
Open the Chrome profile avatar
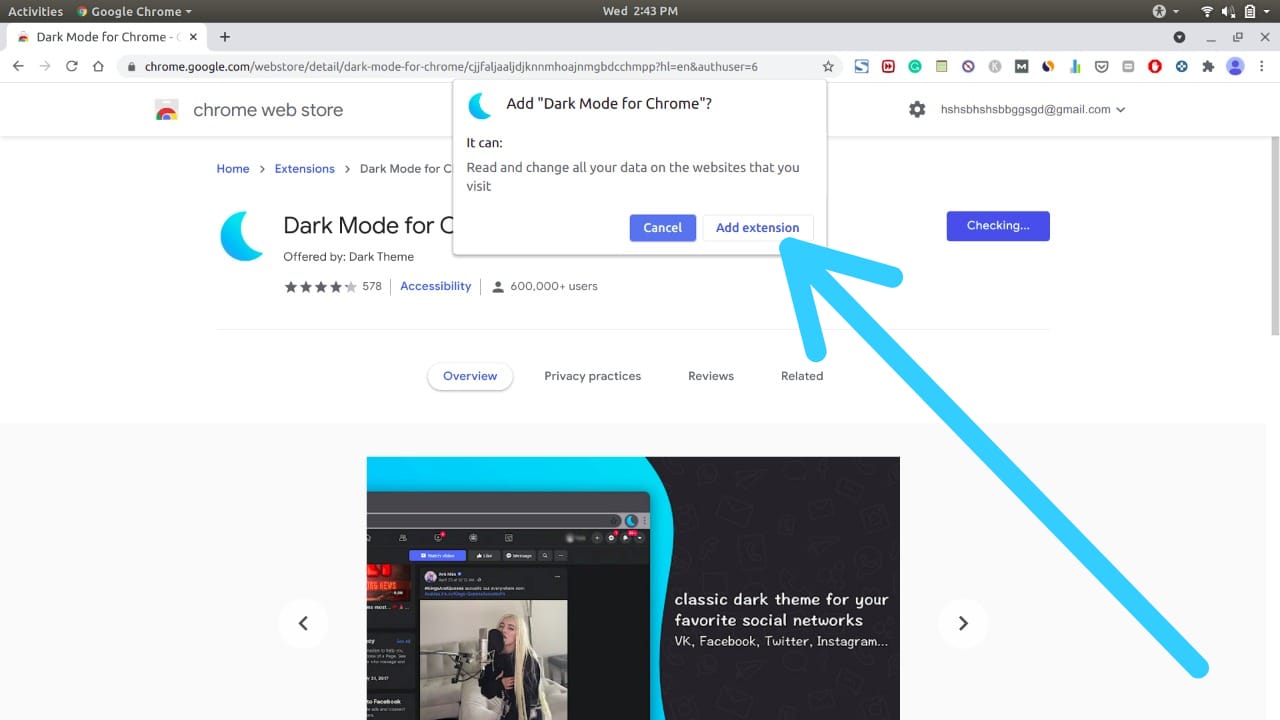coord(1235,66)
